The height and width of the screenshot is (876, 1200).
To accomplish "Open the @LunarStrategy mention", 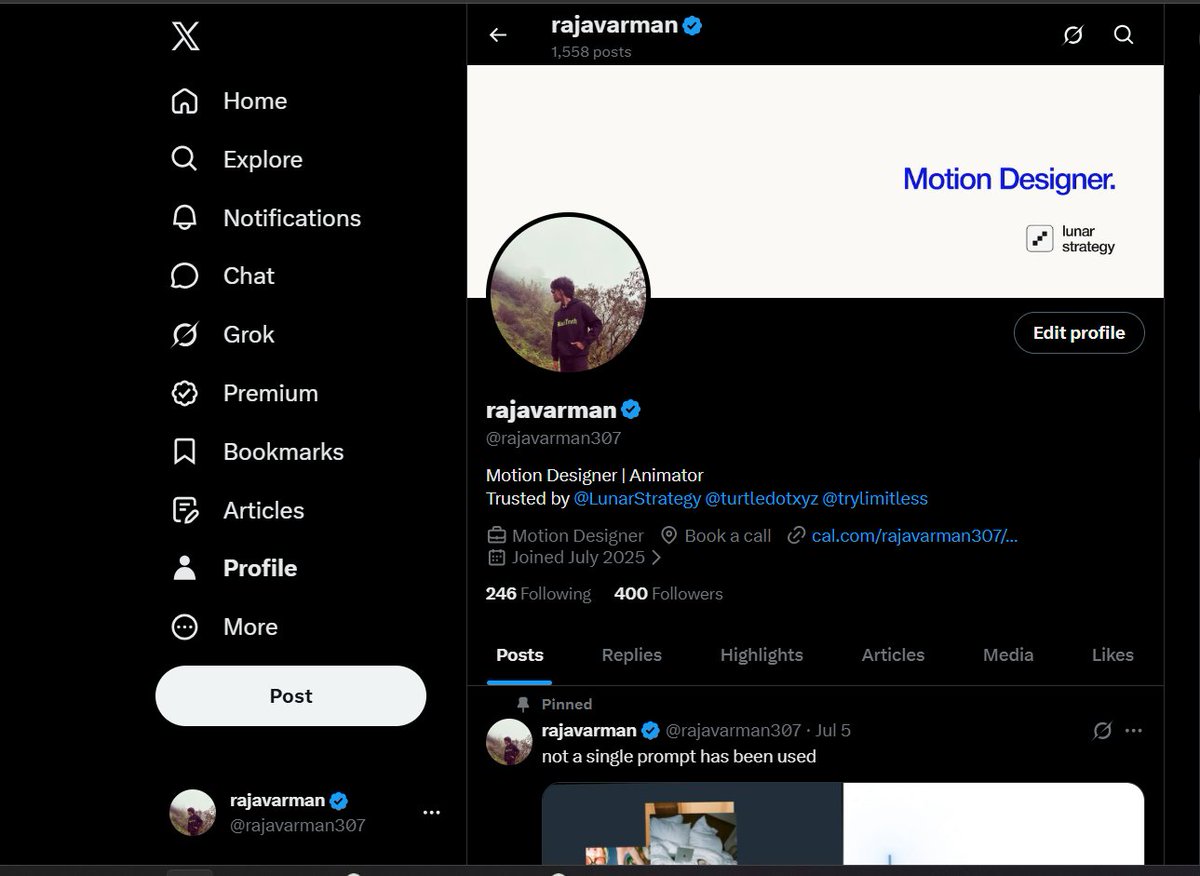I will 637,498.
